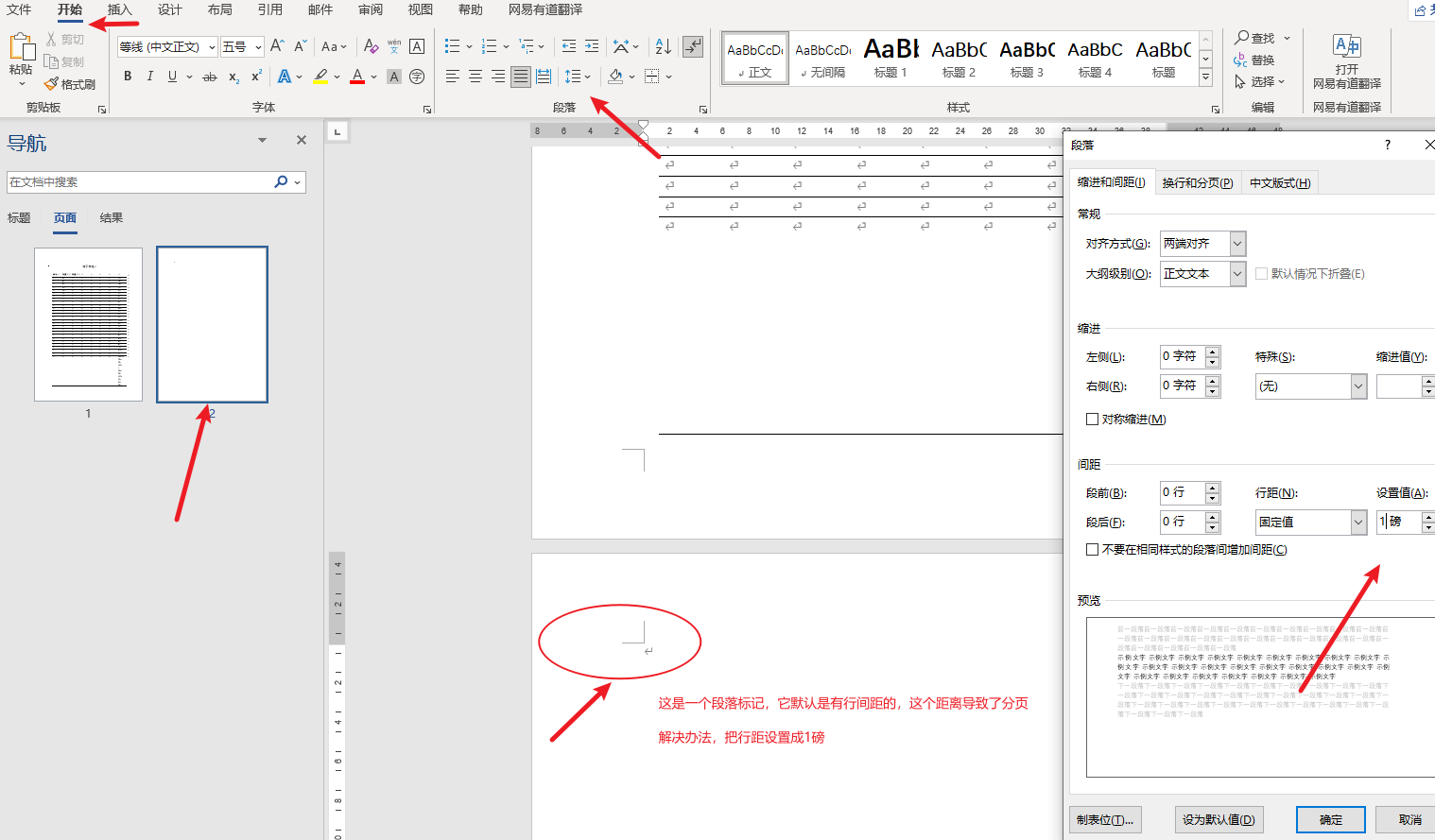This screenshot has height=840, width=1435.
Task: Apply superscript formatting
Action: [x=256, y=77]
